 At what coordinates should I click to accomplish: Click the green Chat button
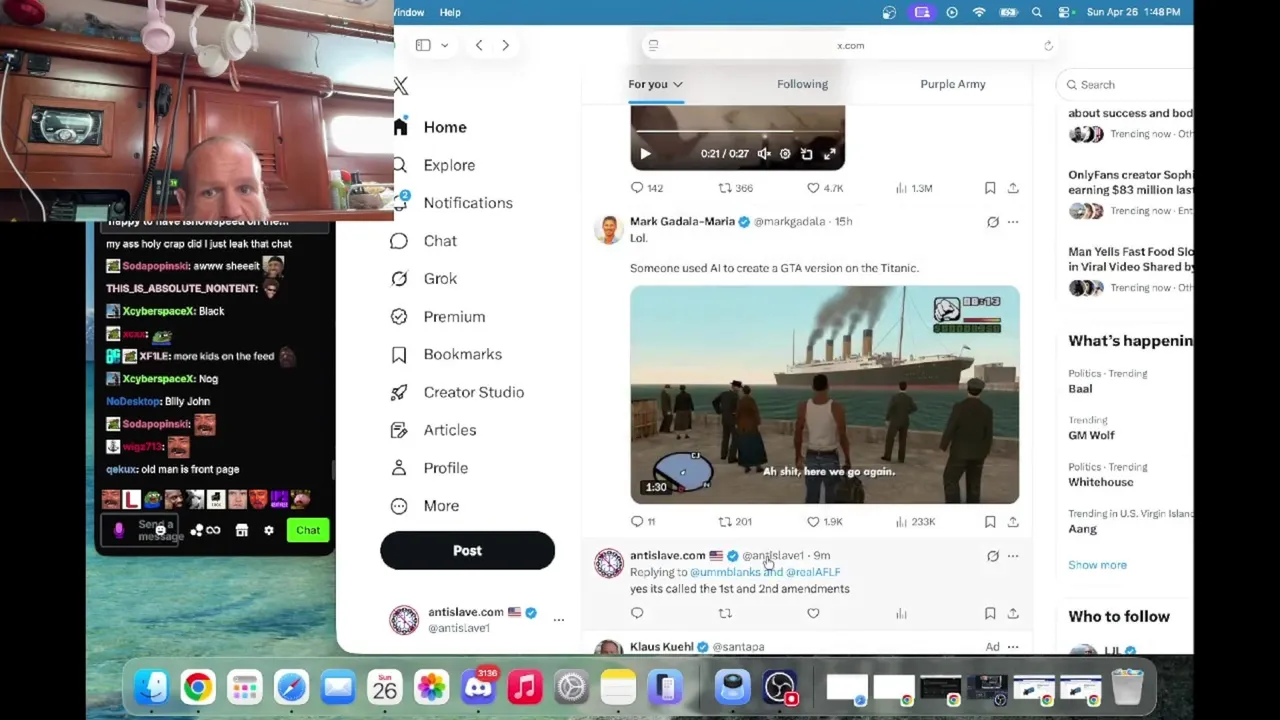pyautogui.click(x=308, y=530)
